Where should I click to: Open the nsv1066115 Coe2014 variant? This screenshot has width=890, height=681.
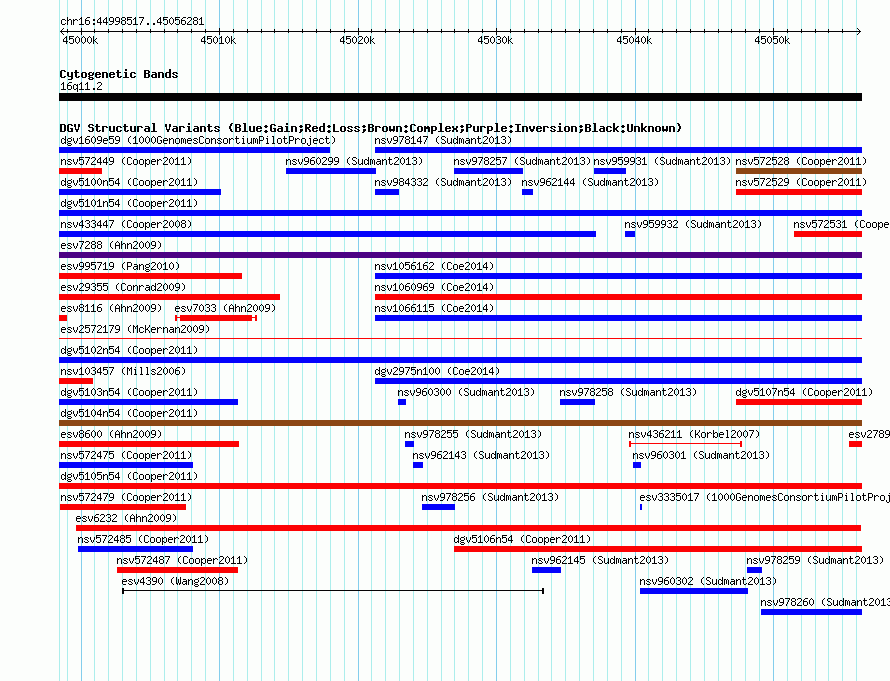(x=434, y=308)
